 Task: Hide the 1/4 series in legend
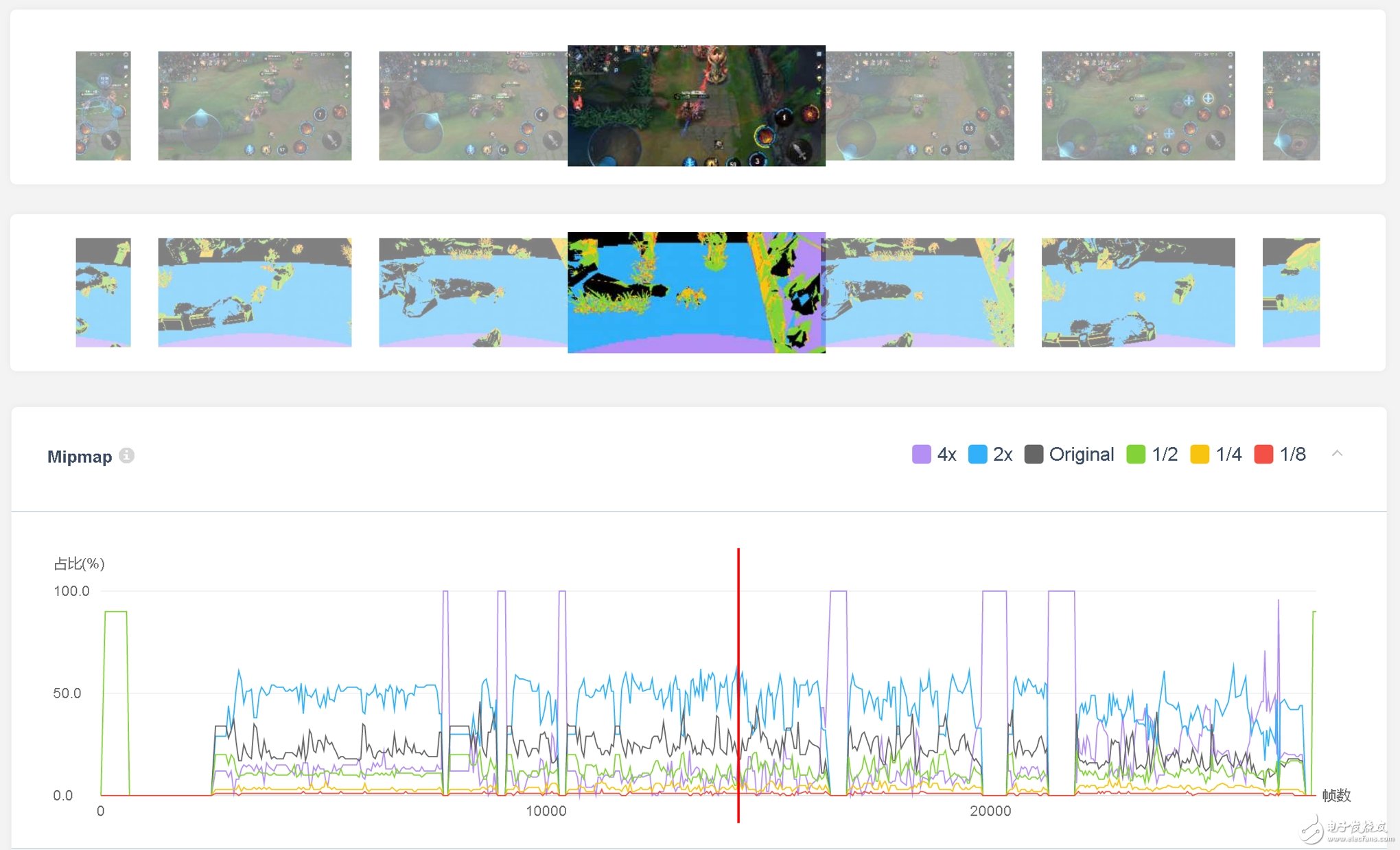[1228, 455]
